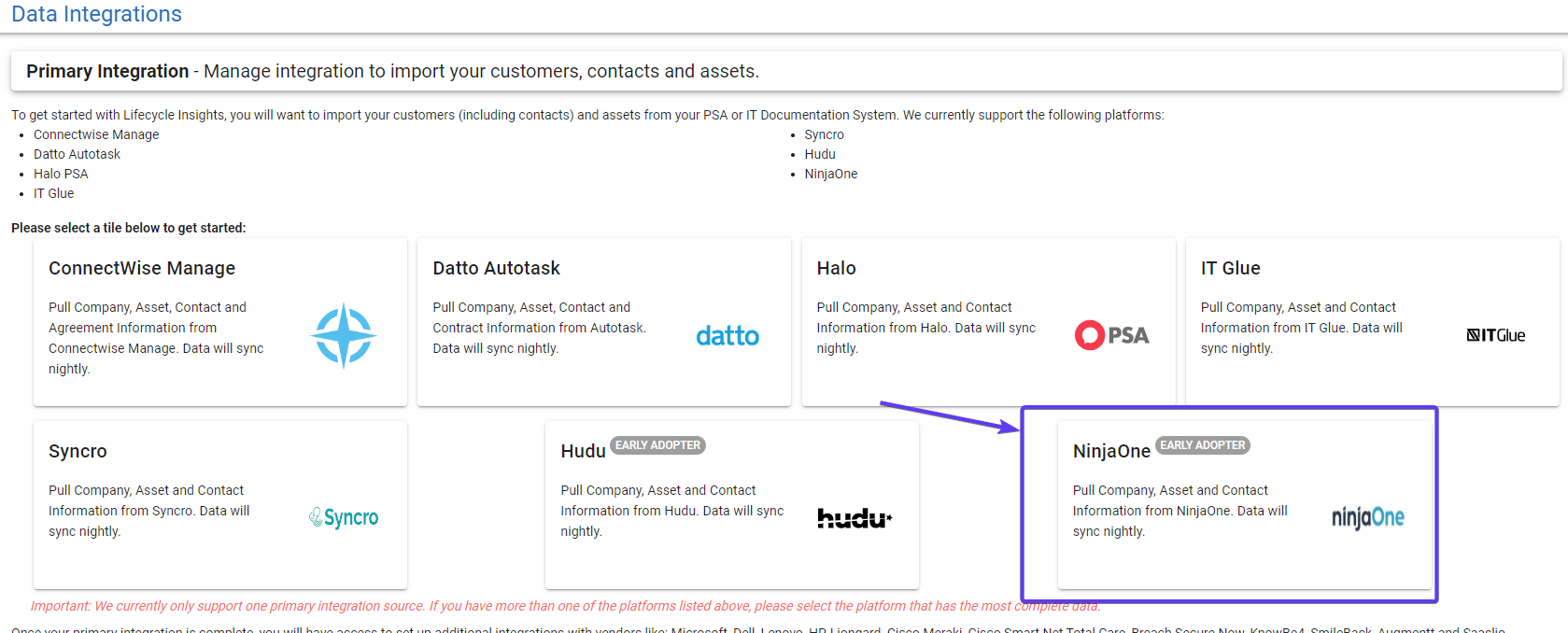Pick the Syncro tile title

78,451
